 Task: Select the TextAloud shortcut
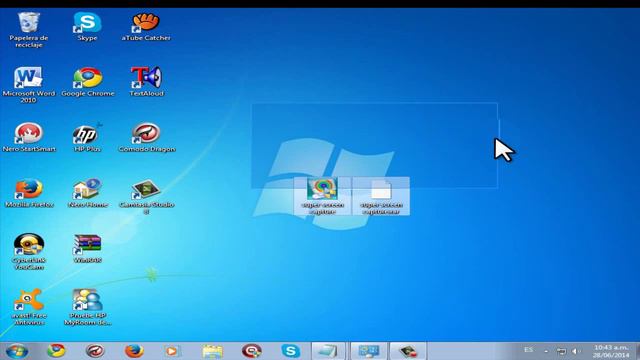coord(146,82)
